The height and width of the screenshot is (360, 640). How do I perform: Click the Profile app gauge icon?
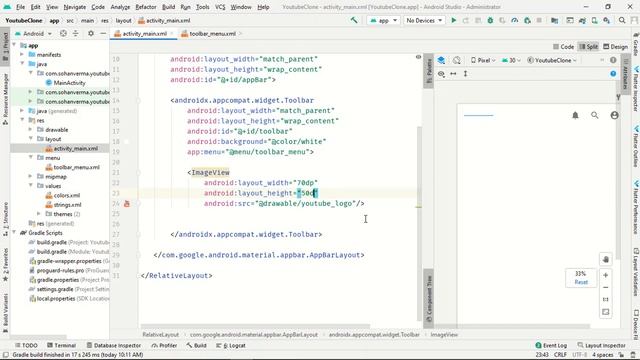(x=515, y=20)
